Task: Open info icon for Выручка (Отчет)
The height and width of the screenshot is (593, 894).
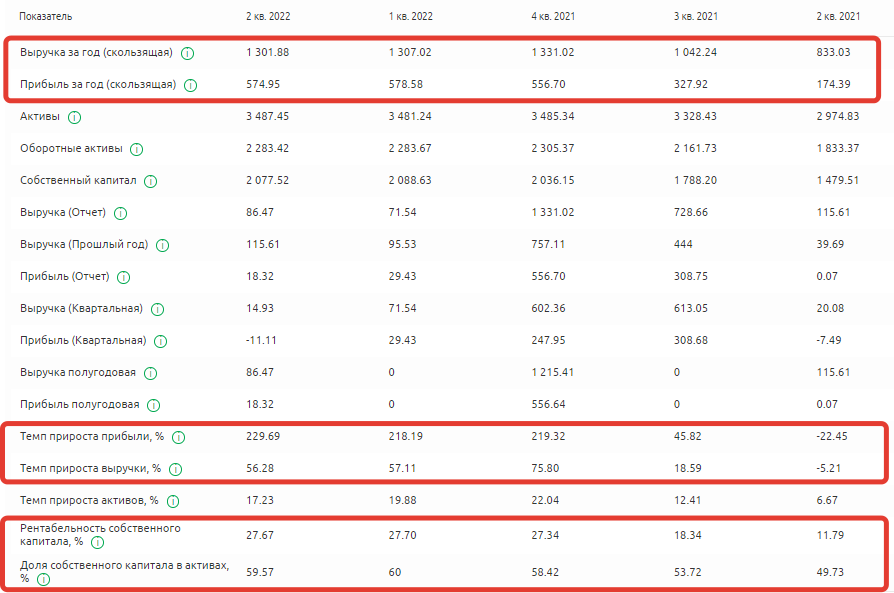Action: pos(121,213)
